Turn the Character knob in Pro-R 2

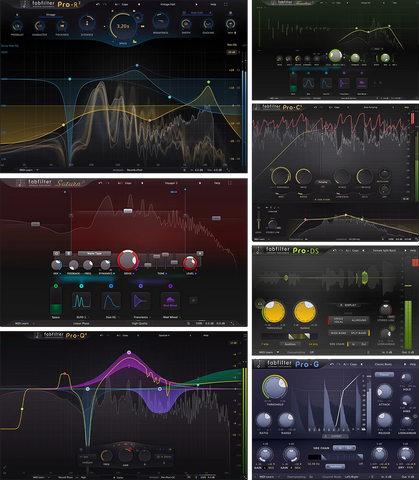pyautogui.click(x=39, y=26)
